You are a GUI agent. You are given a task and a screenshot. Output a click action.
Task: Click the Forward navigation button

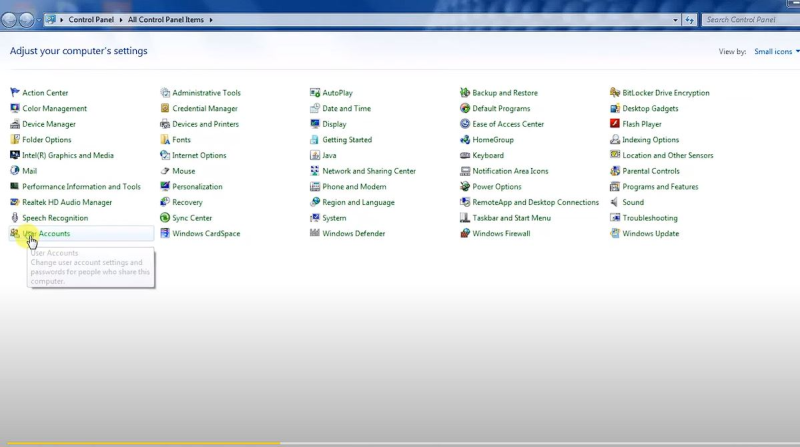26,19
